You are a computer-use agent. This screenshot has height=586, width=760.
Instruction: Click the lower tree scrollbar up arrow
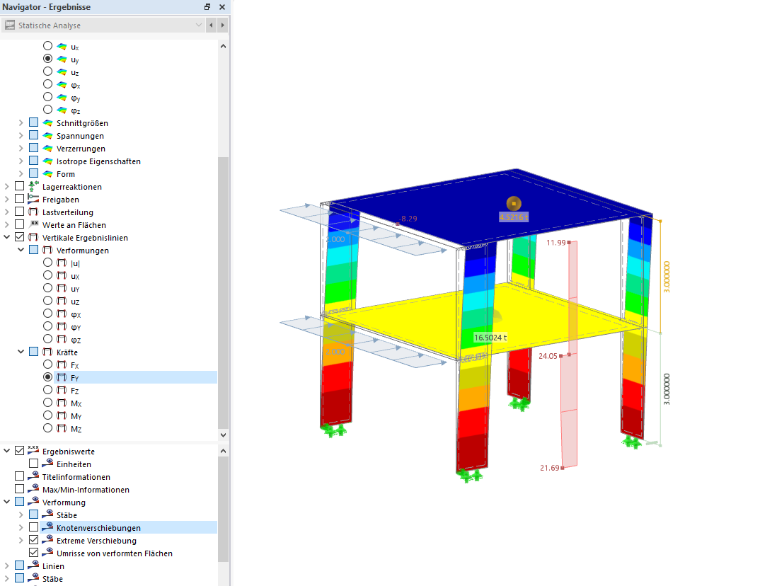click(223, 451)
